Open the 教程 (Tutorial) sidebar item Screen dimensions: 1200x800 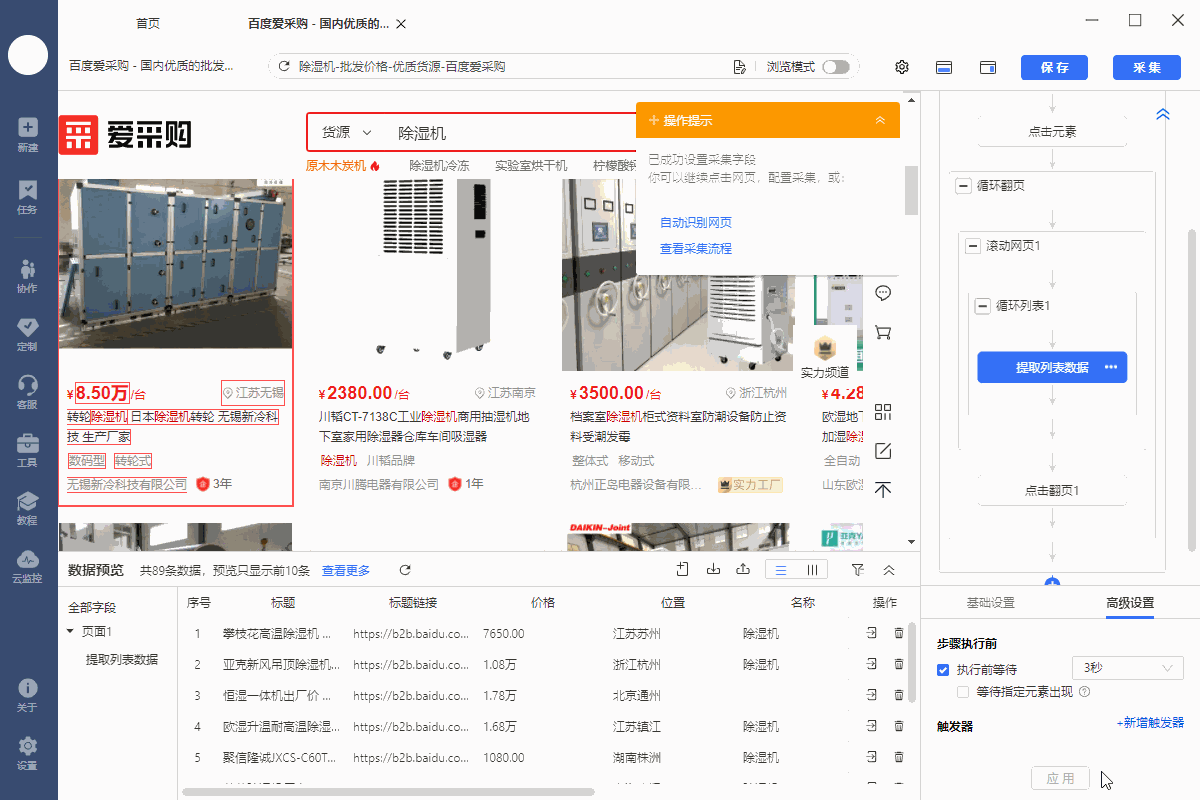[28, 508]
